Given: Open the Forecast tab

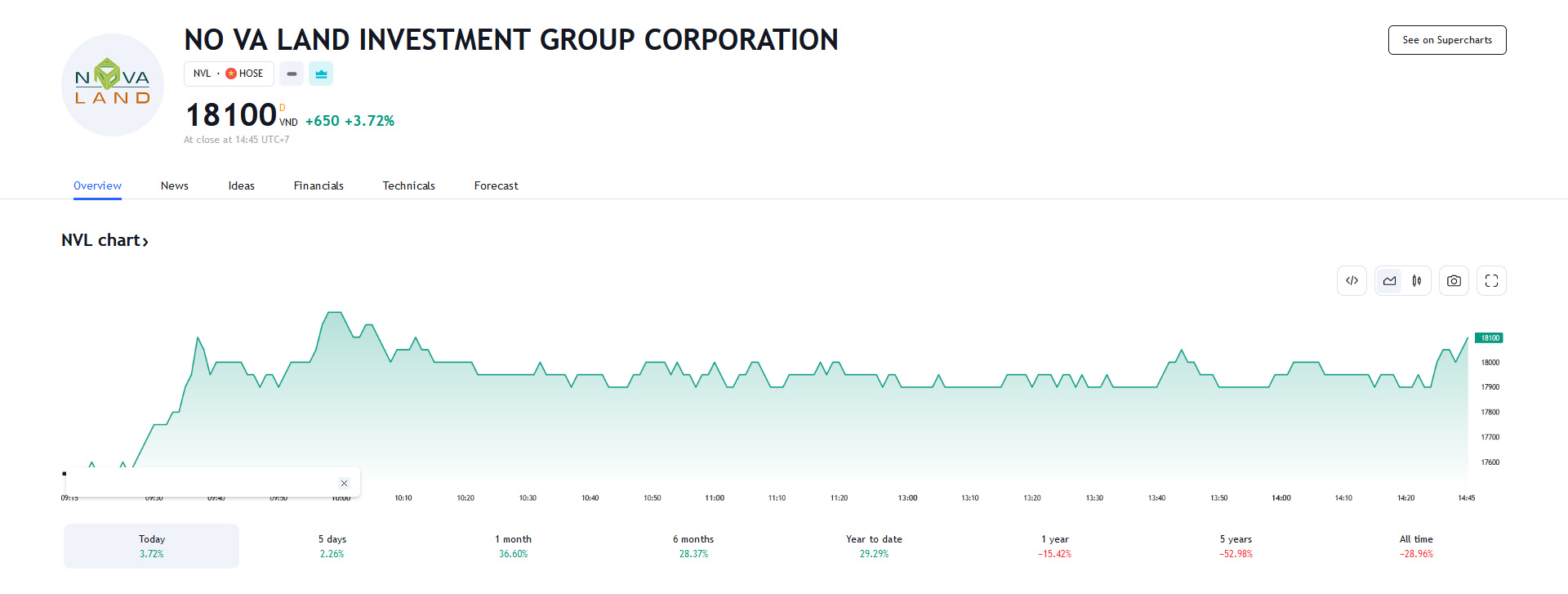Looking at the screenshot, I should point(496,185).
